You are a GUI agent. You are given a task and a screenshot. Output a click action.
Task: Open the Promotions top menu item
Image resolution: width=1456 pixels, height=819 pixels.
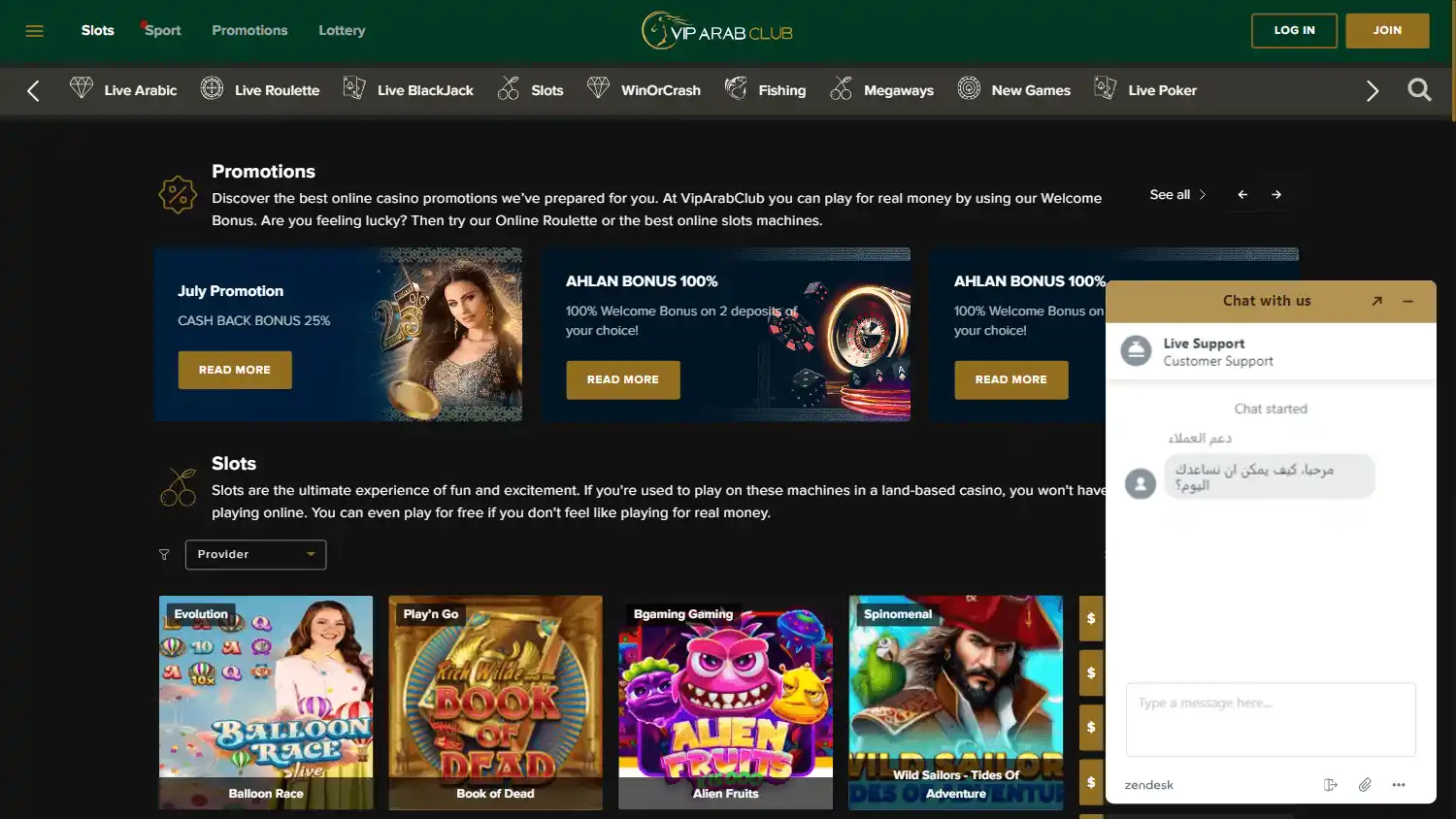249,31
